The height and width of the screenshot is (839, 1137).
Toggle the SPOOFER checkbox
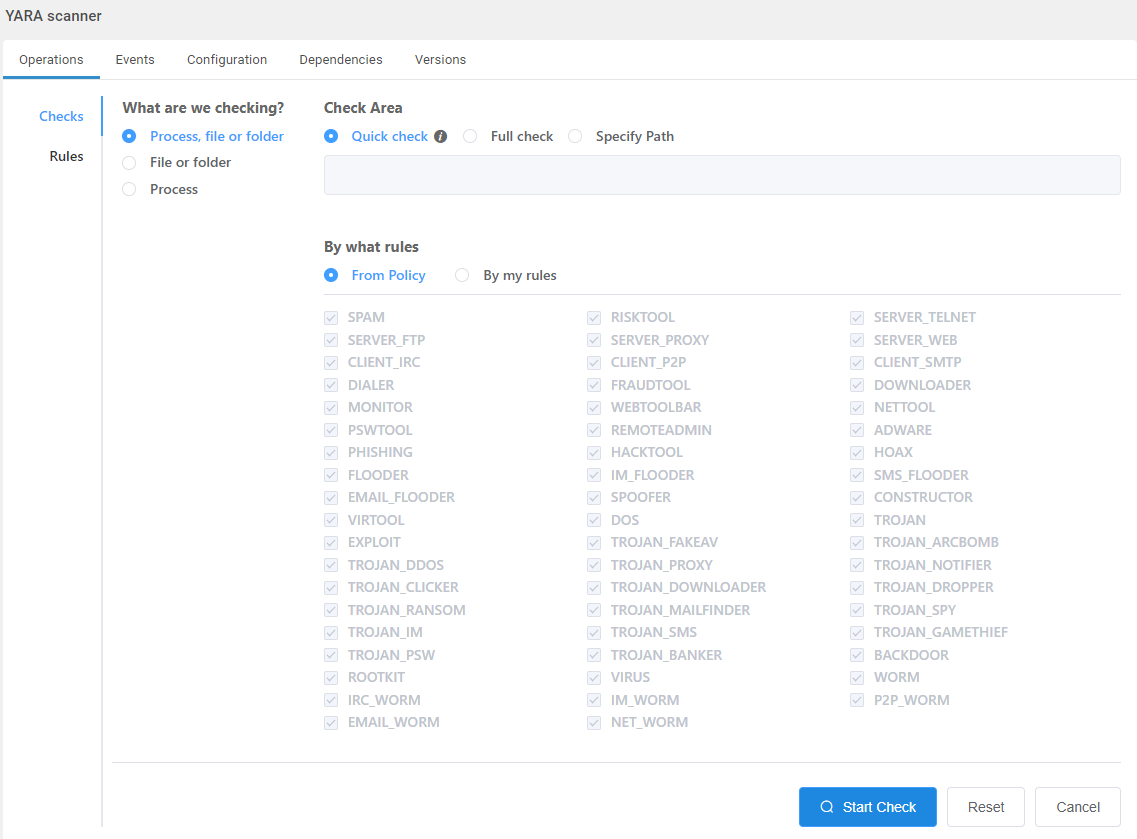[x=594, y=497]
